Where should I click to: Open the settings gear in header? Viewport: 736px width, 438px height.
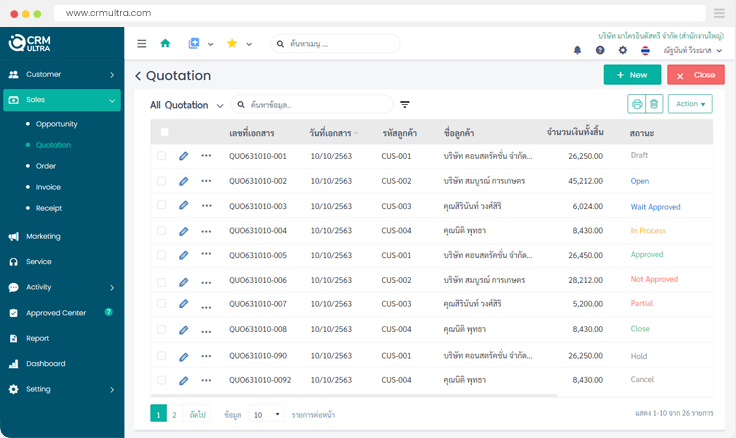(x=622, y=50)
